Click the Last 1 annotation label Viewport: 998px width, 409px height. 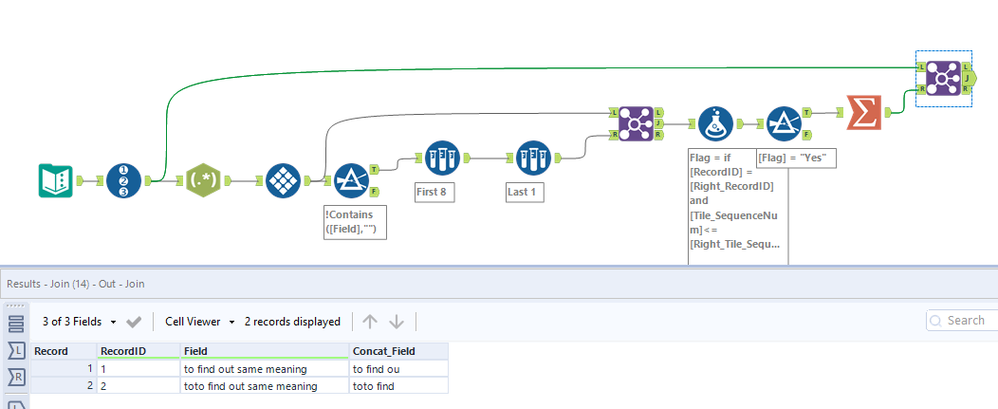coord(524,191)
